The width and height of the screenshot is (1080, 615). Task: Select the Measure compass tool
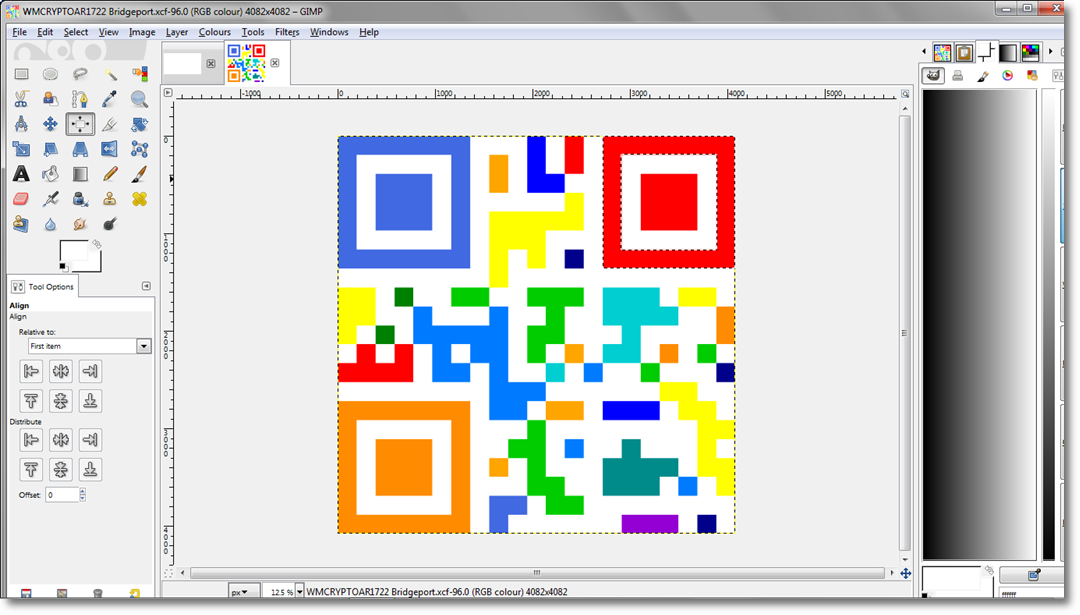coord(21,124)
